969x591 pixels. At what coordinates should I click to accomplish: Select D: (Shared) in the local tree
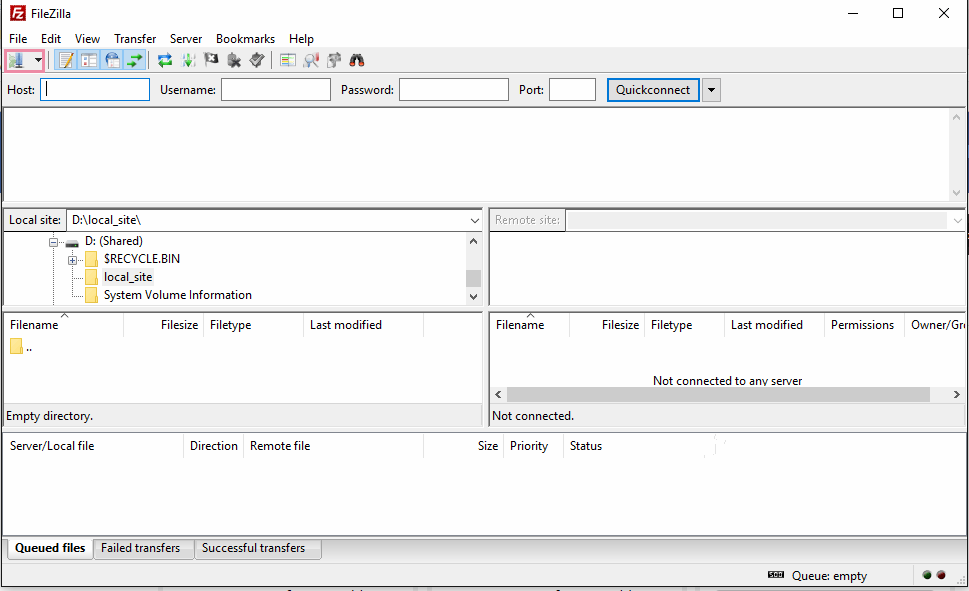[x=114, y=241]
